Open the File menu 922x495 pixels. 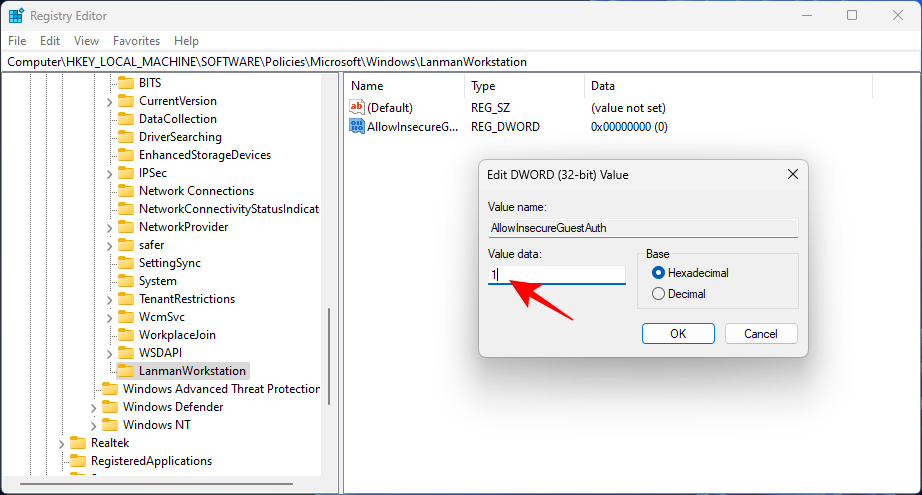point(17,41)
